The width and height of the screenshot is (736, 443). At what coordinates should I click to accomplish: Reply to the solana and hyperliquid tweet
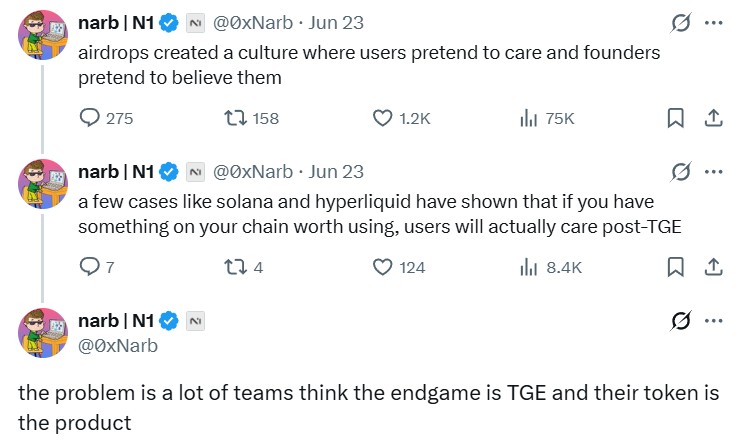[90, 267]
